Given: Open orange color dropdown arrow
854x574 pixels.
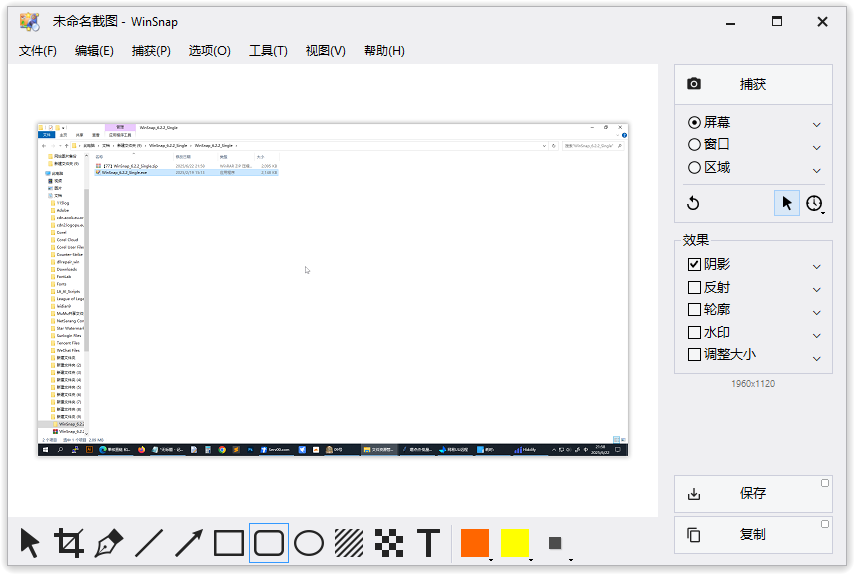Looking at the screenshot, I should click(x=491, y=559).
